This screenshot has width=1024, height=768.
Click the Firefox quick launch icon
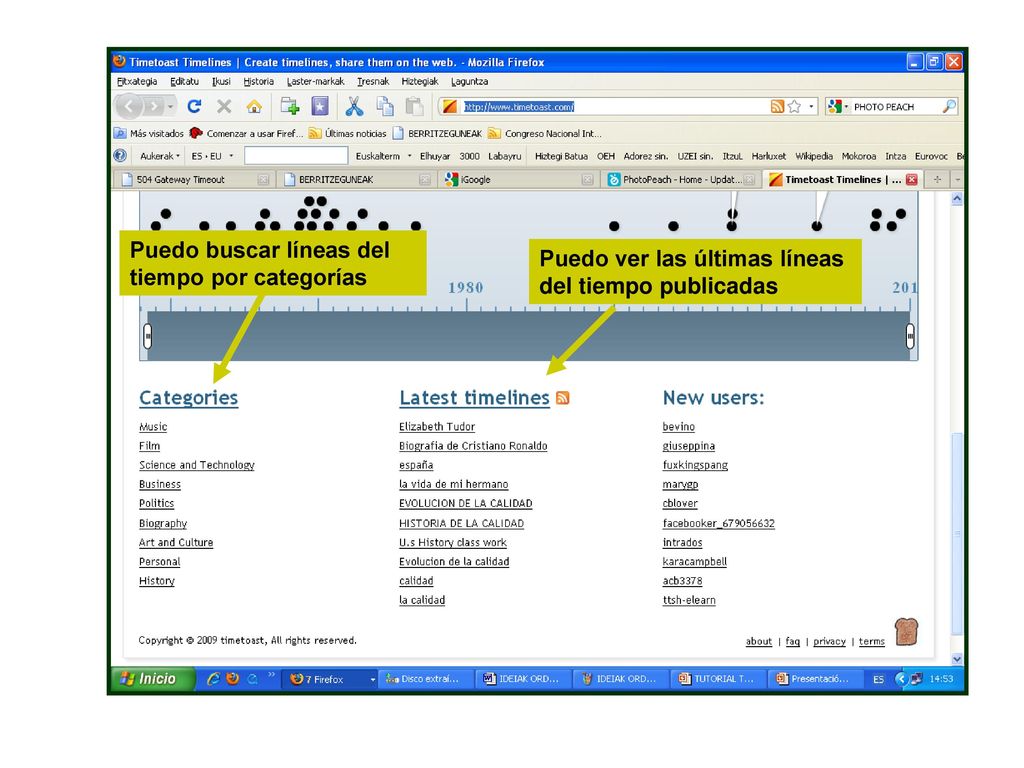(232, 679)
